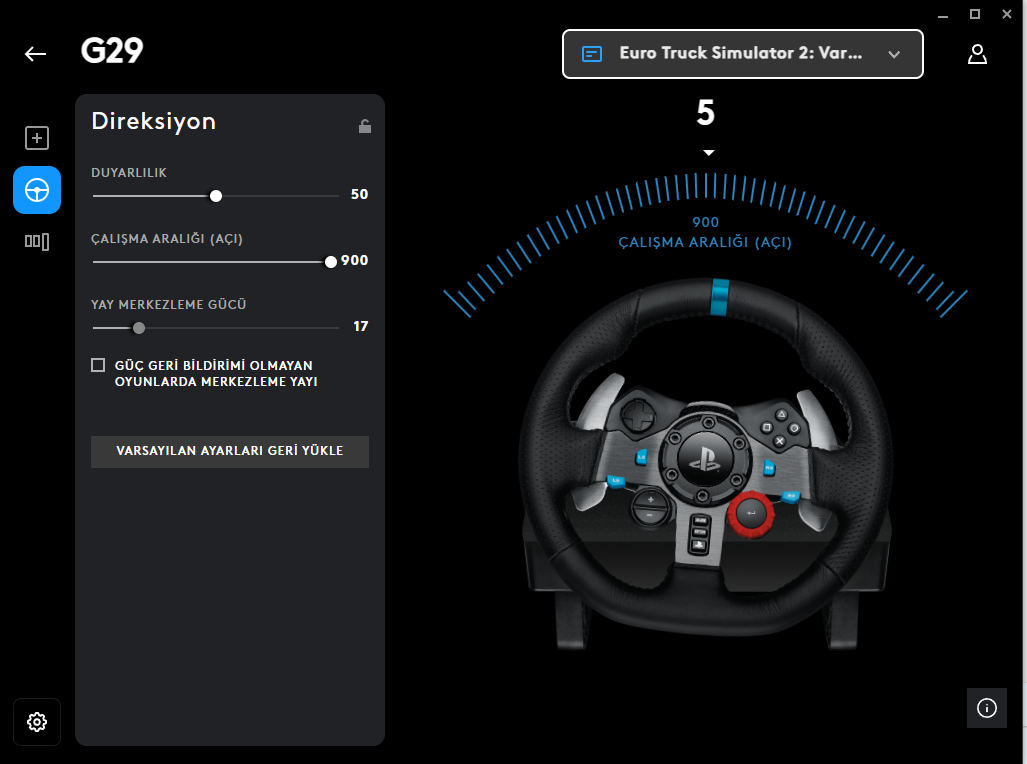
Task: Click the spring strength value 17
Action: coord(360,326)
